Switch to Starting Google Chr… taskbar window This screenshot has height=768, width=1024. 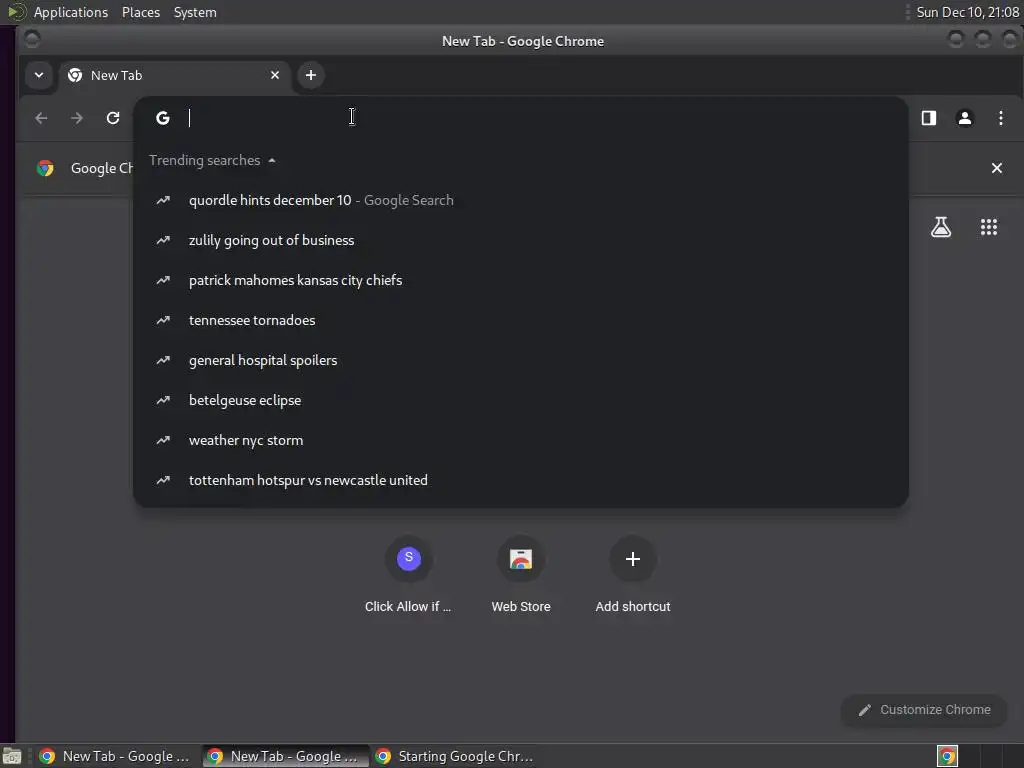[x=456, y=756]
